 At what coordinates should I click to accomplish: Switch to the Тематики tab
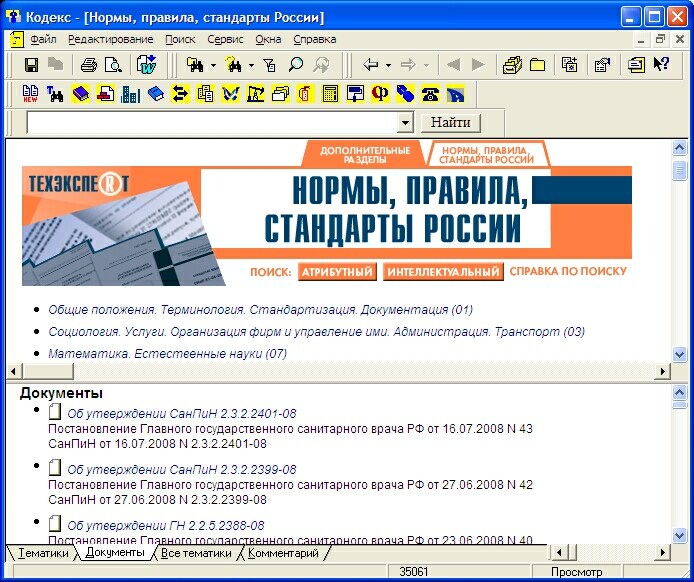tap(43, 553)
